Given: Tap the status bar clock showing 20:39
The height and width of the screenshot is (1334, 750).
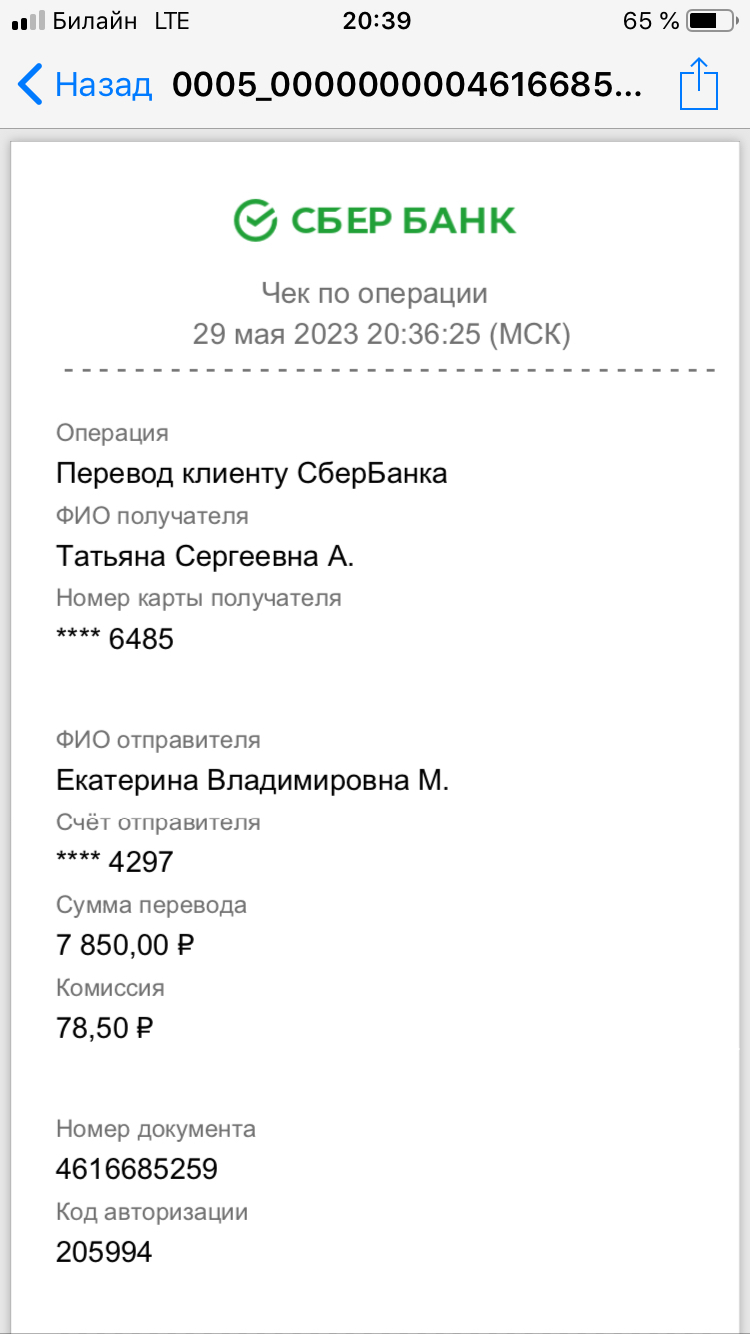Looking at the screenshot, I should coord(376,21).
